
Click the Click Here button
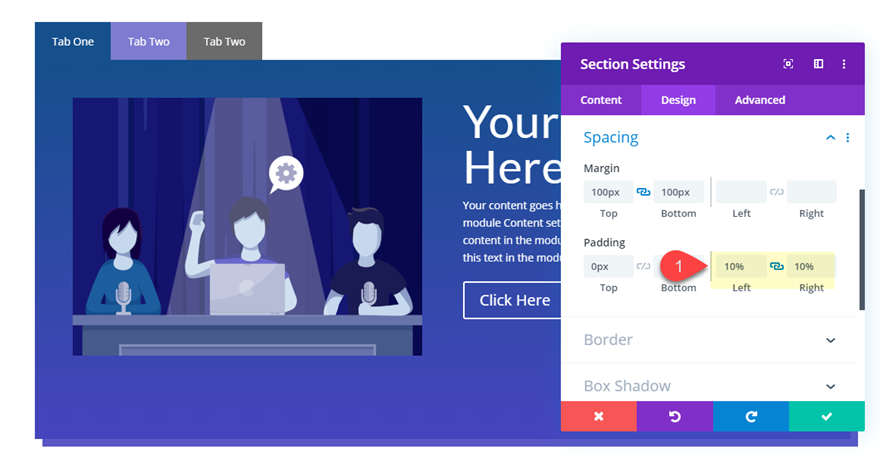click(512, 300)
